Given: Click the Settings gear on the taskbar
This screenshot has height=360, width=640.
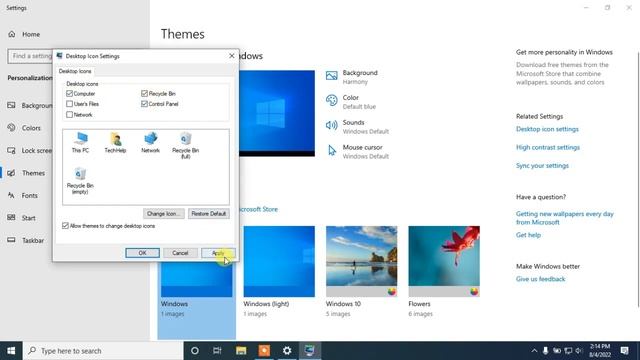Looking at the screenshot, I should click(287, 351).
